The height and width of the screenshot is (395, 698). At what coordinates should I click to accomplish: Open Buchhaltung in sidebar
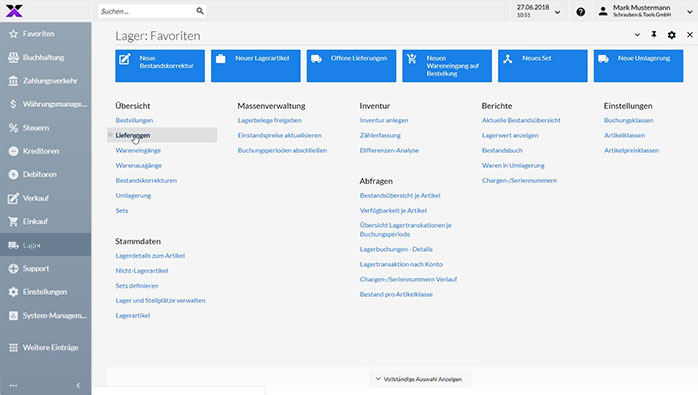point(45,57)
